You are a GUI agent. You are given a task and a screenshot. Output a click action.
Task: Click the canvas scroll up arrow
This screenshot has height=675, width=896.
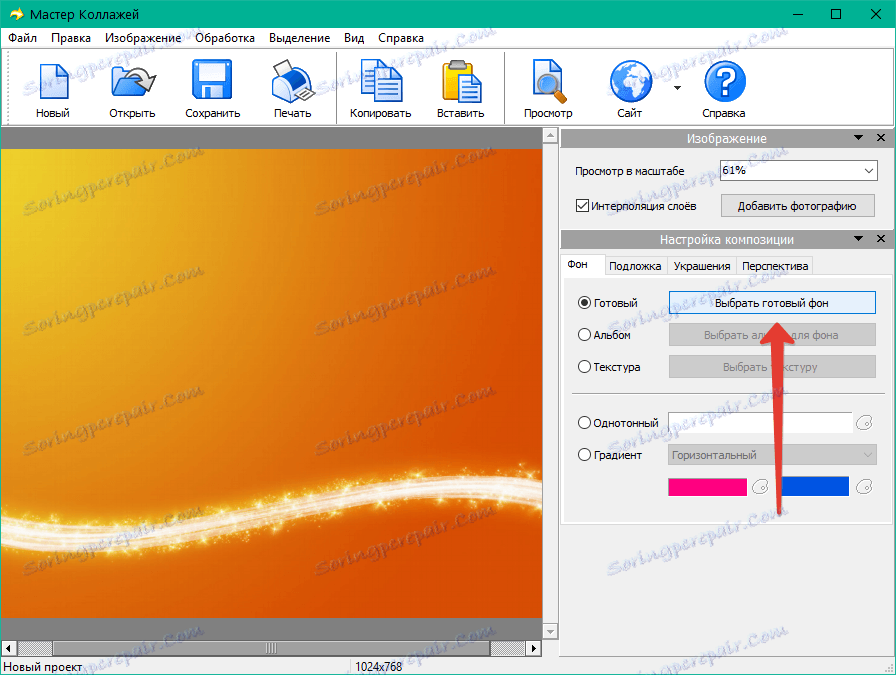550,136
